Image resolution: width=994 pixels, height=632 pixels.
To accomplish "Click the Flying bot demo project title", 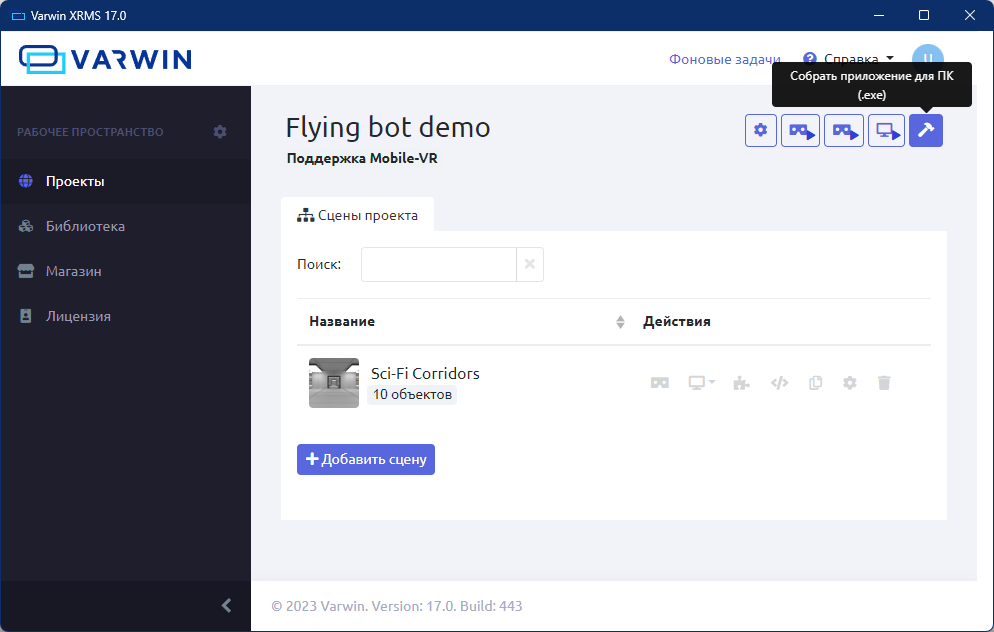I will [x=388, y=127].
